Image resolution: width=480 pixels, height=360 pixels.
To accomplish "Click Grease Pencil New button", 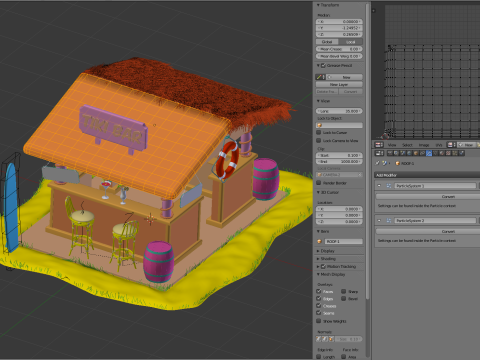I will click(x=344, y=77).
